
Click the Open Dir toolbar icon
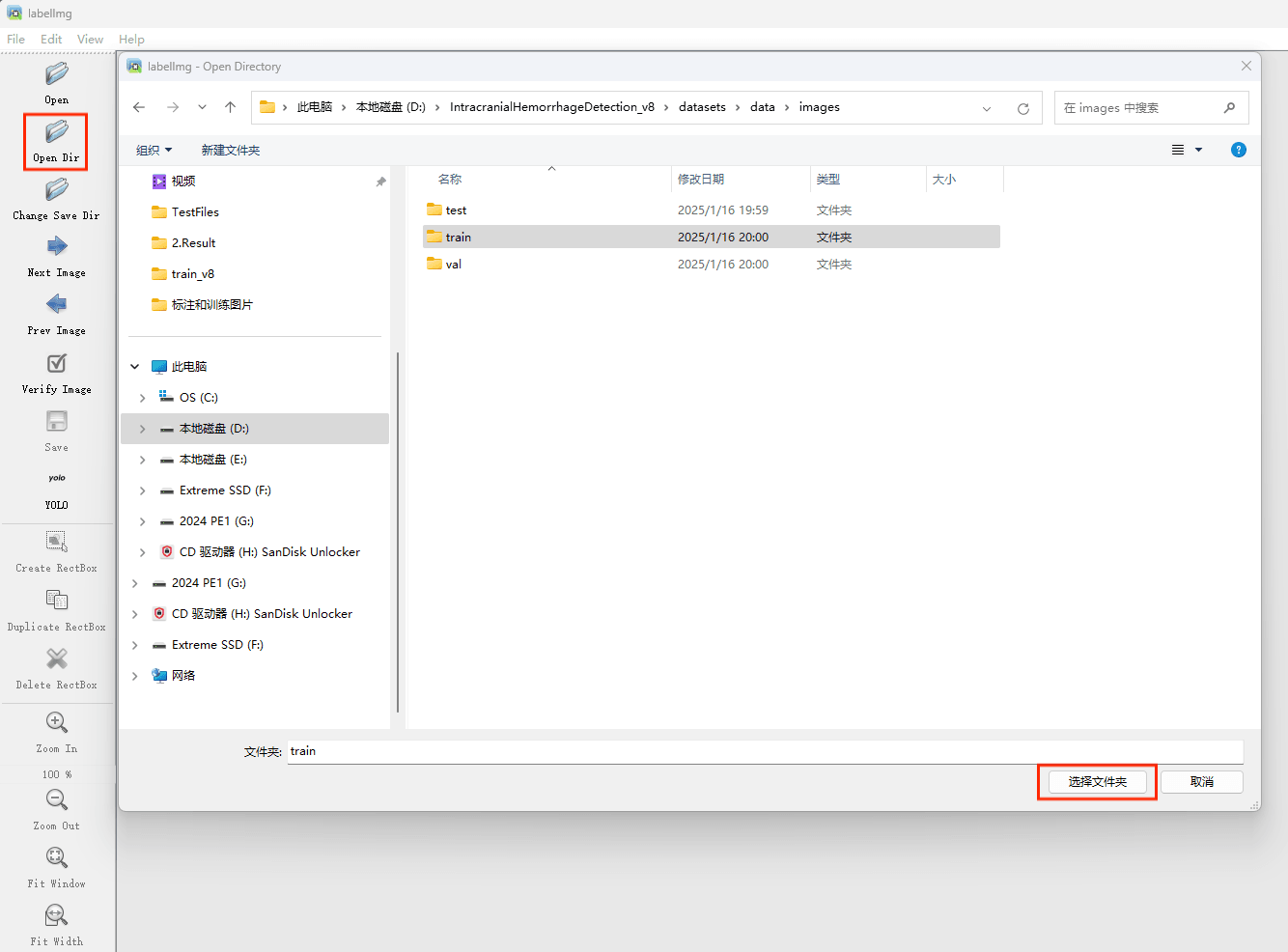[x=57, y=132]
